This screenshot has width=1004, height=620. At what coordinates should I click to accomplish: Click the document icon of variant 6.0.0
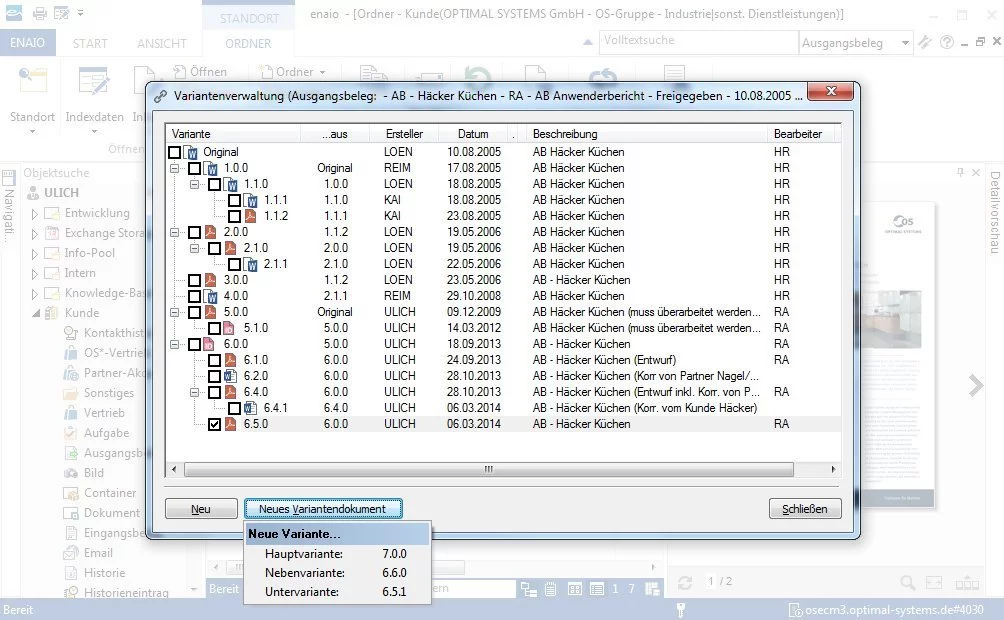pos(209,344)
